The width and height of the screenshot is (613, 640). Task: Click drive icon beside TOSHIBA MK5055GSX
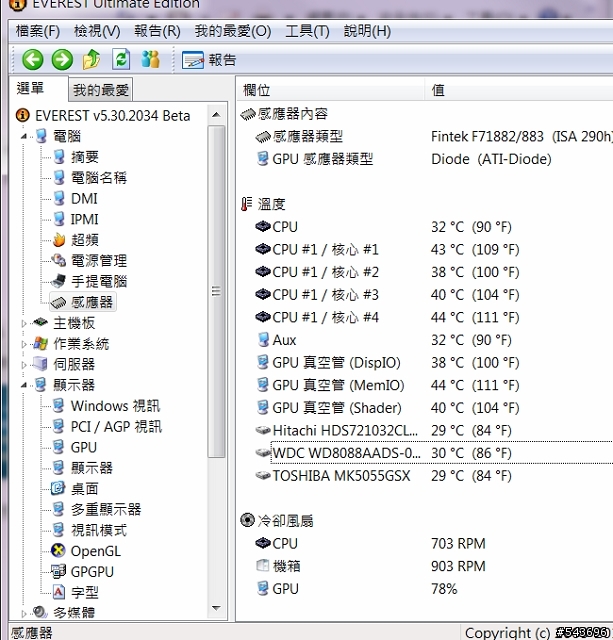tap(263, 476)
